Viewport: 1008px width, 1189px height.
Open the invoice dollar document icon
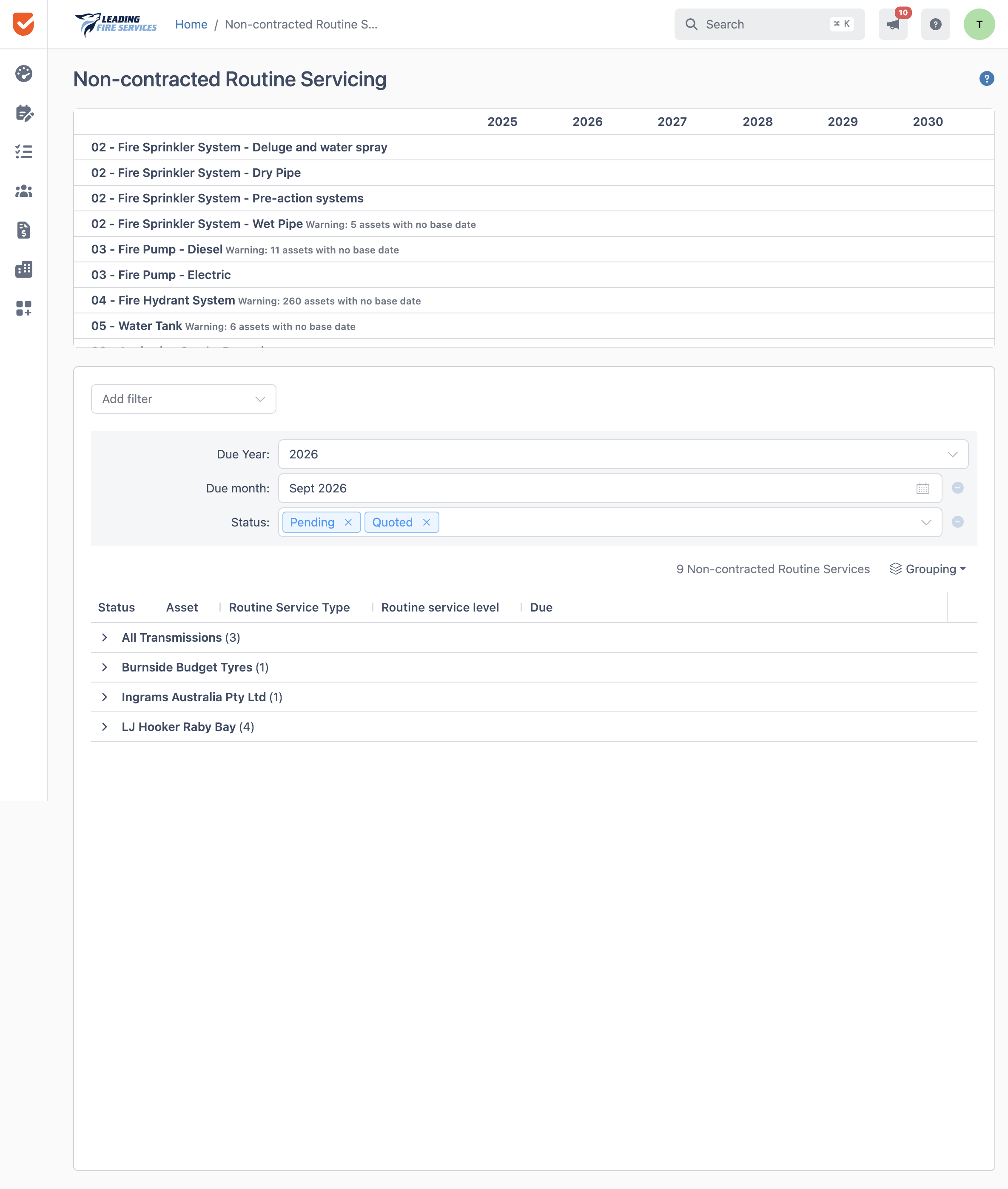click(x=23, y=230)
